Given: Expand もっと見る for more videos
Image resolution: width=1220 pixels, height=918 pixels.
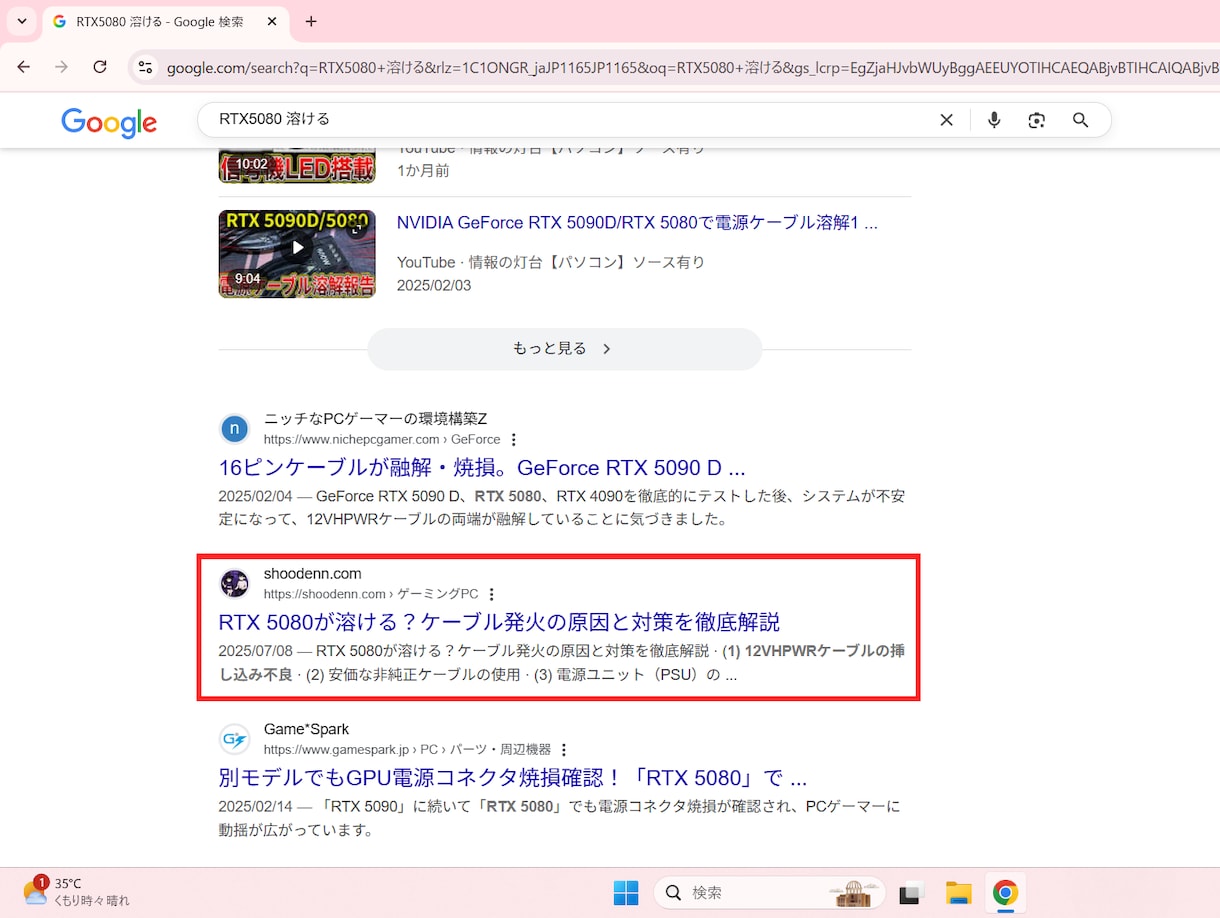Looking at the screenshot, I should 564,349.
